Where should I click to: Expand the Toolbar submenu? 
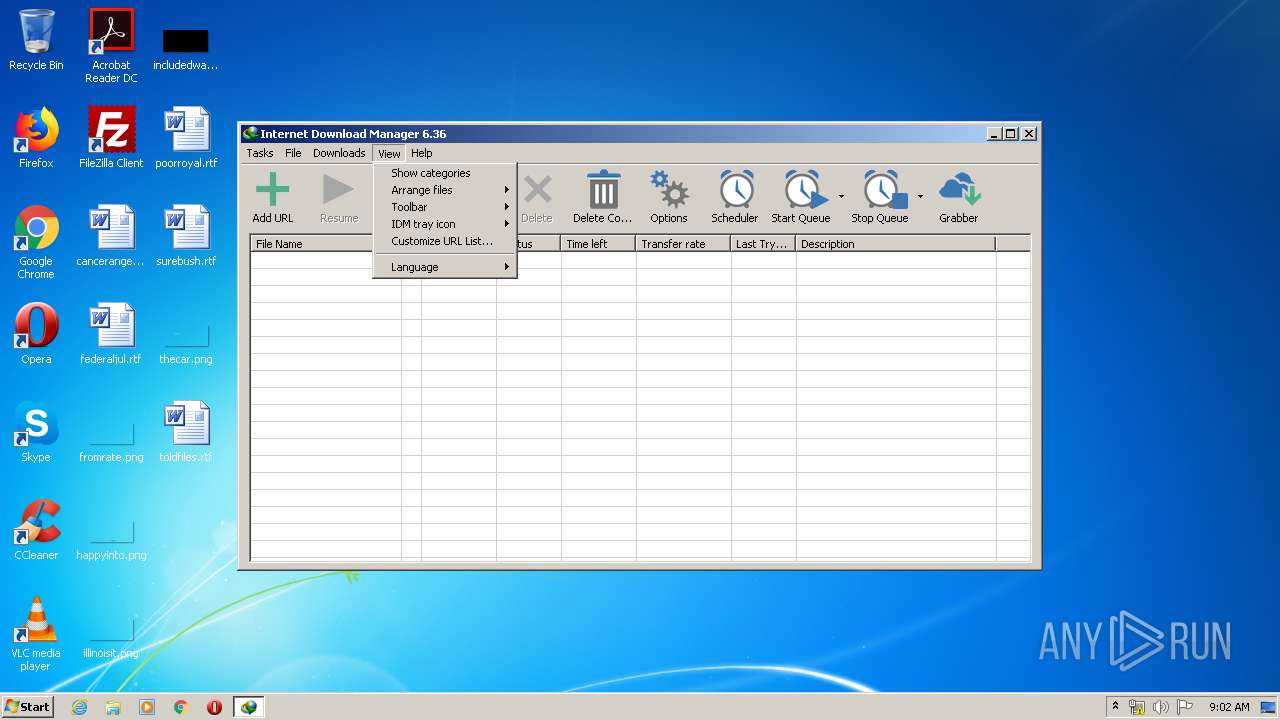pos(445,207)
